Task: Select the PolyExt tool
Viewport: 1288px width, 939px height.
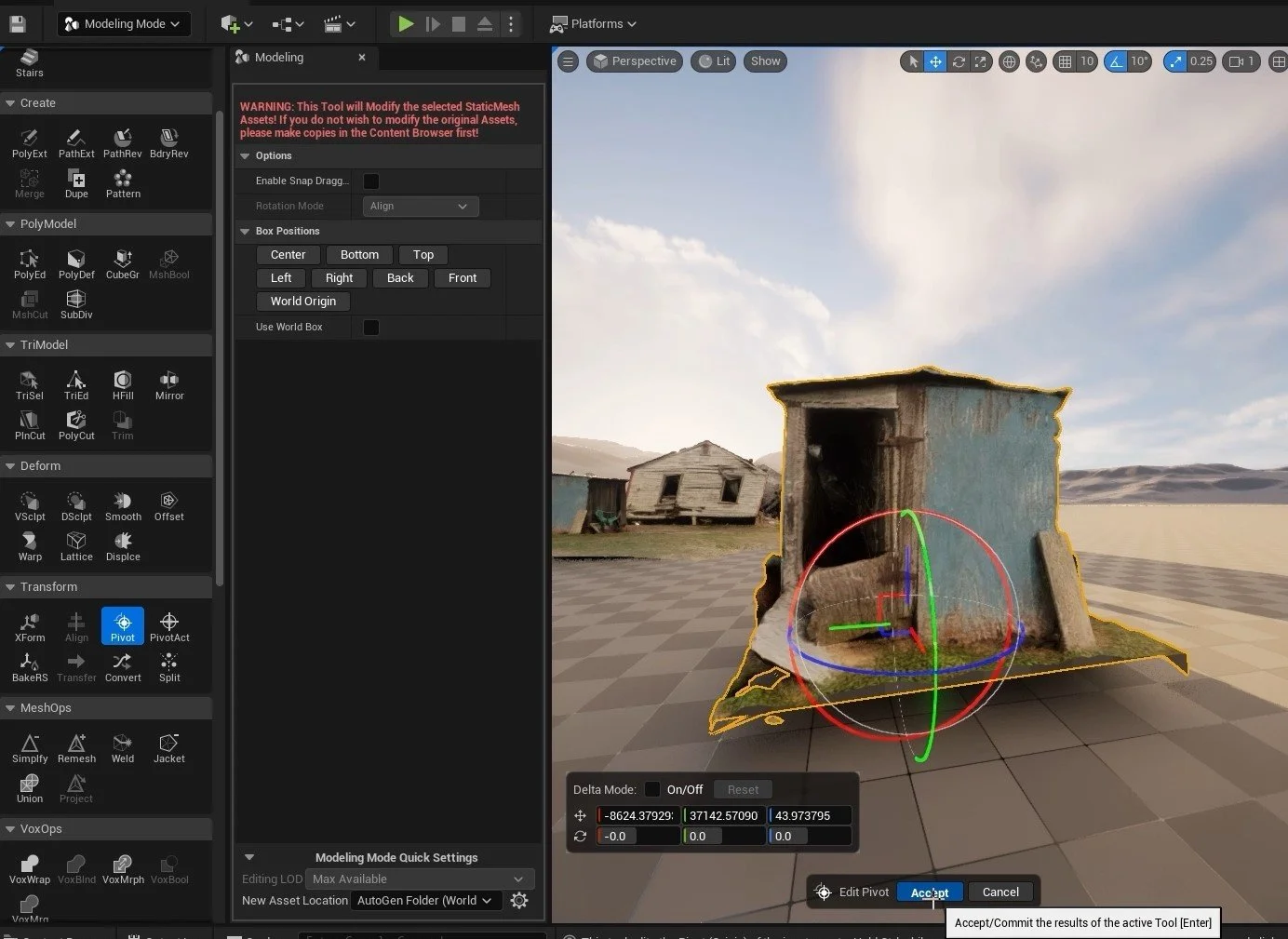Action: pos(29,141)
